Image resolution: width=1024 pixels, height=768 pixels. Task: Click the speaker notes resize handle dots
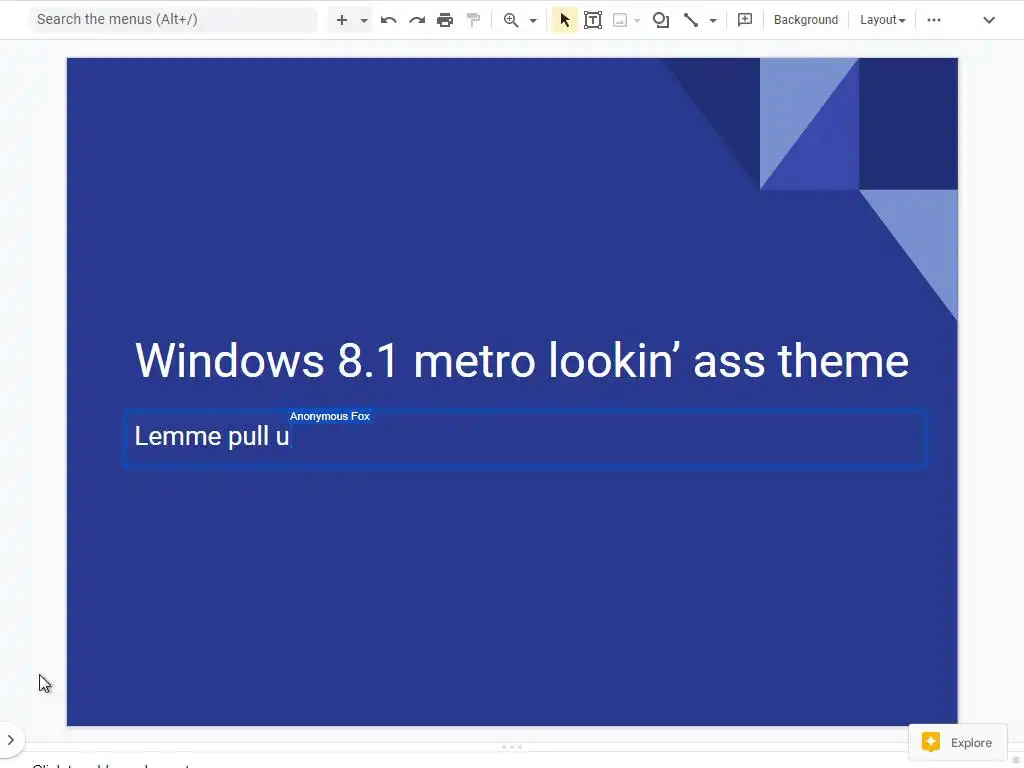[511, 747]
